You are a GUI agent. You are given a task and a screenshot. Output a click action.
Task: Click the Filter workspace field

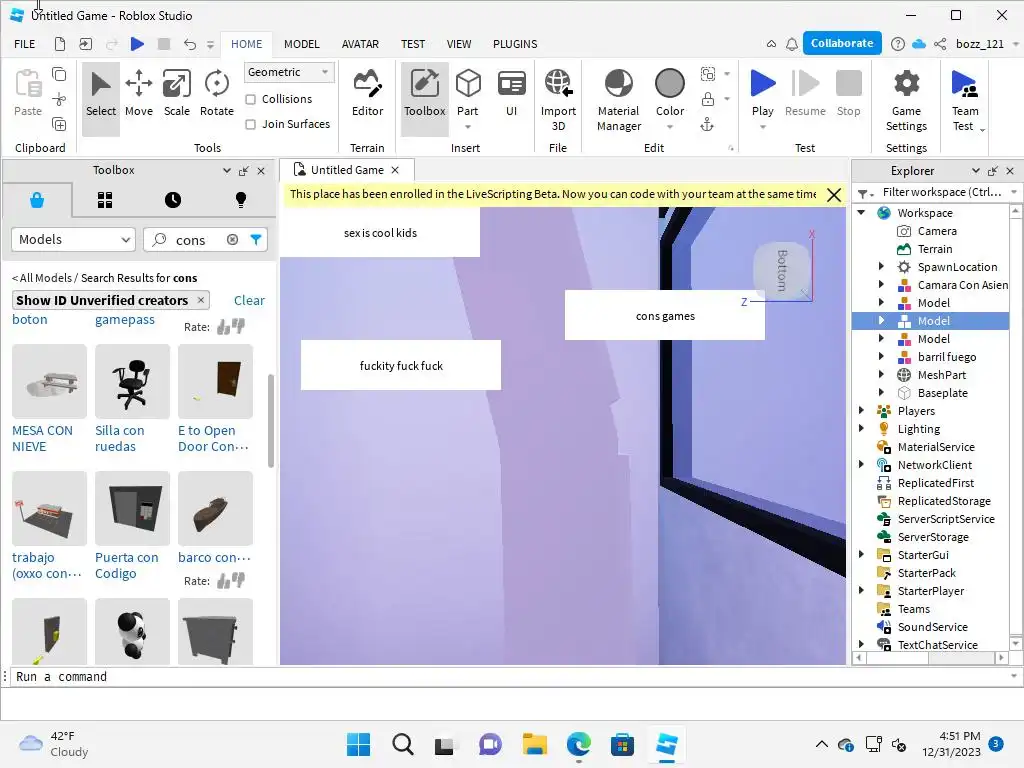(941, 192)
